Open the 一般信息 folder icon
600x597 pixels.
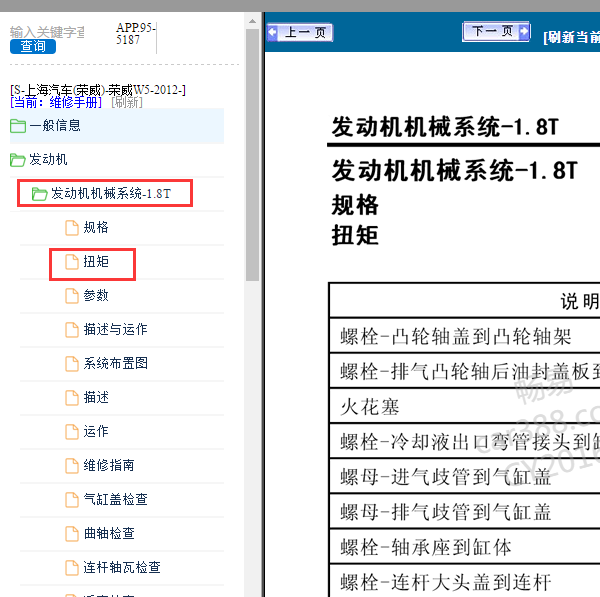pyautogui.click(x=18, y=126)
